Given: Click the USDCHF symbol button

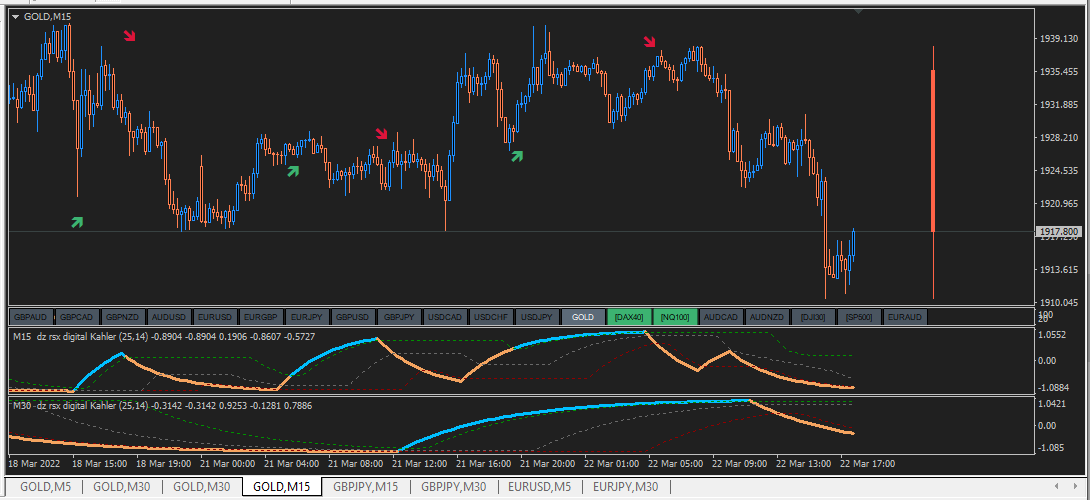Looking at the screenshot, I should [x=491, y=317].
